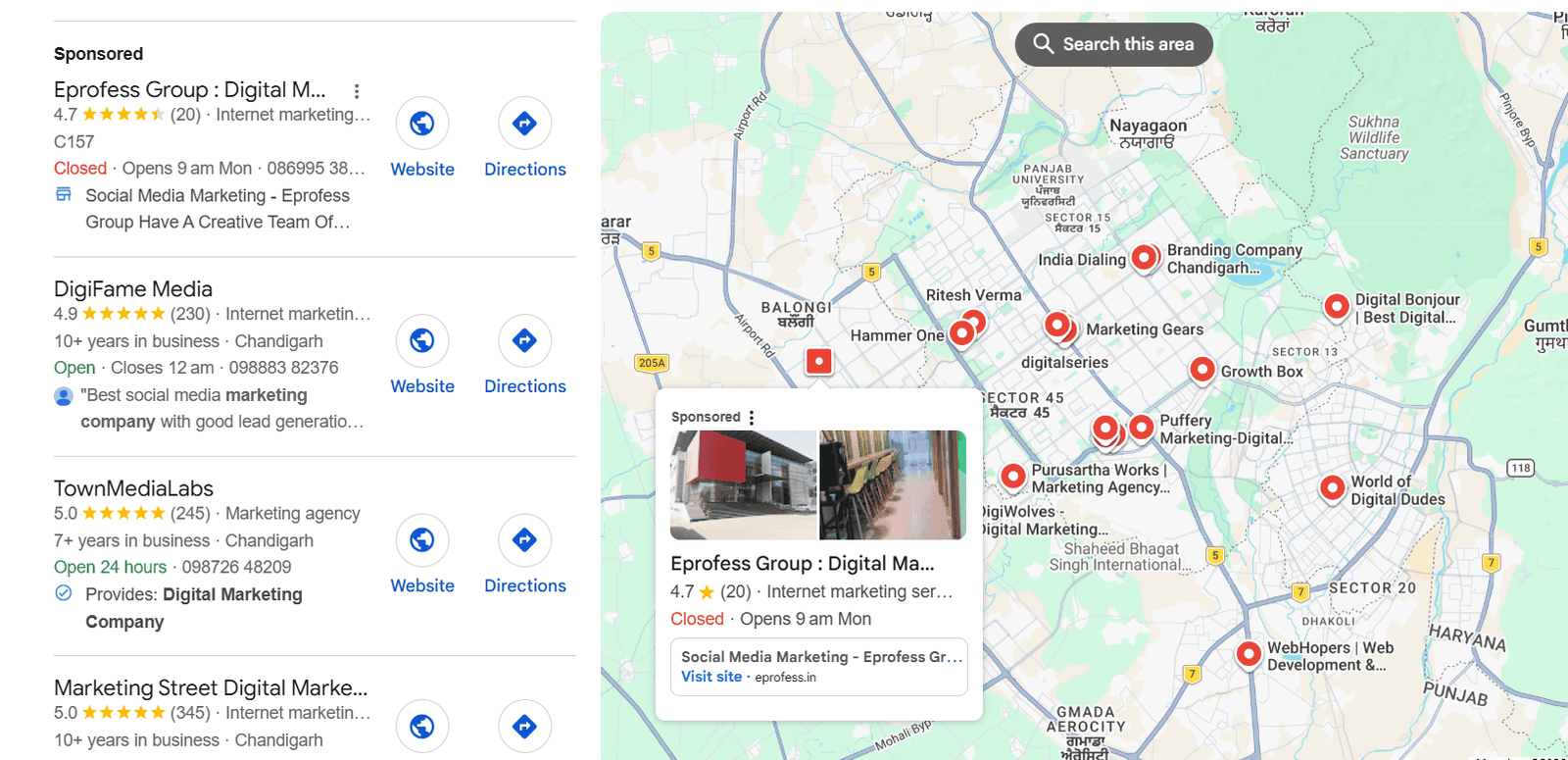Open Eprofess Group website globe icon
The image size is (1568, 760).
[x=422, y=124]
